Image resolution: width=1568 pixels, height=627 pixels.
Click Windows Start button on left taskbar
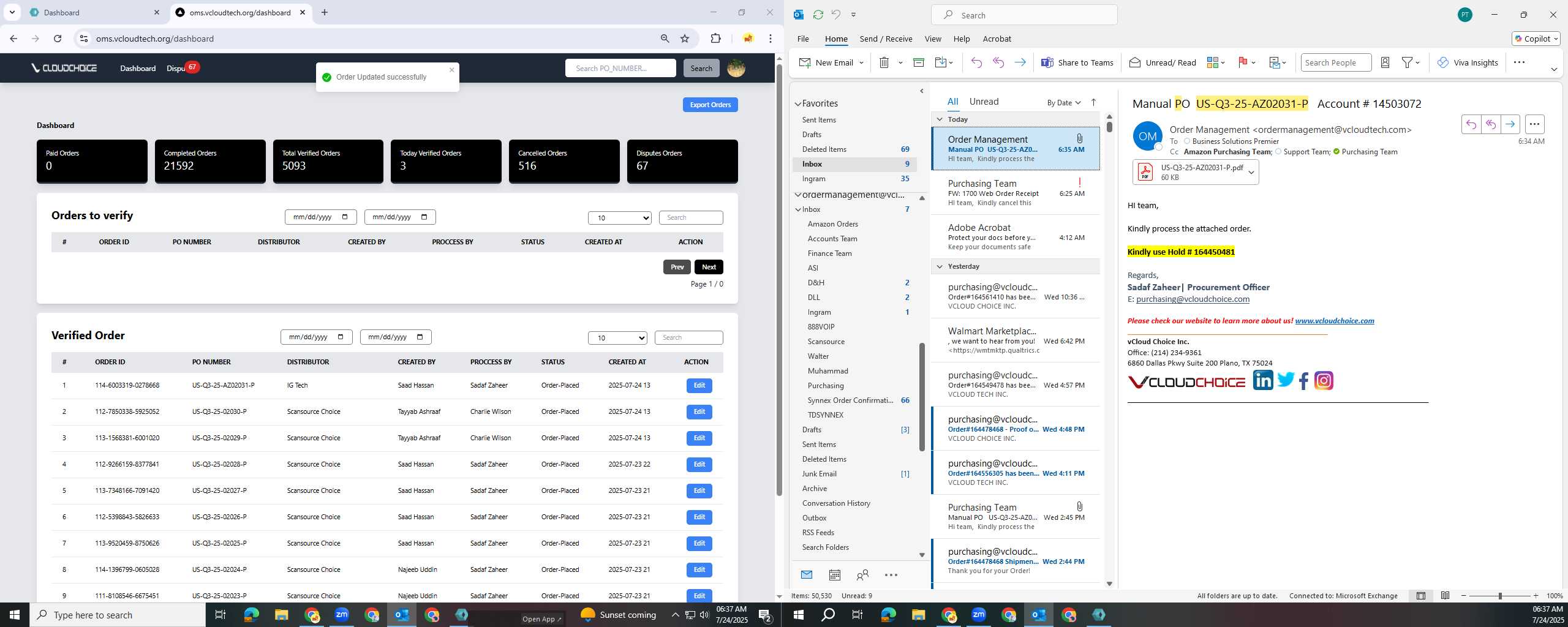pos(15,615)
